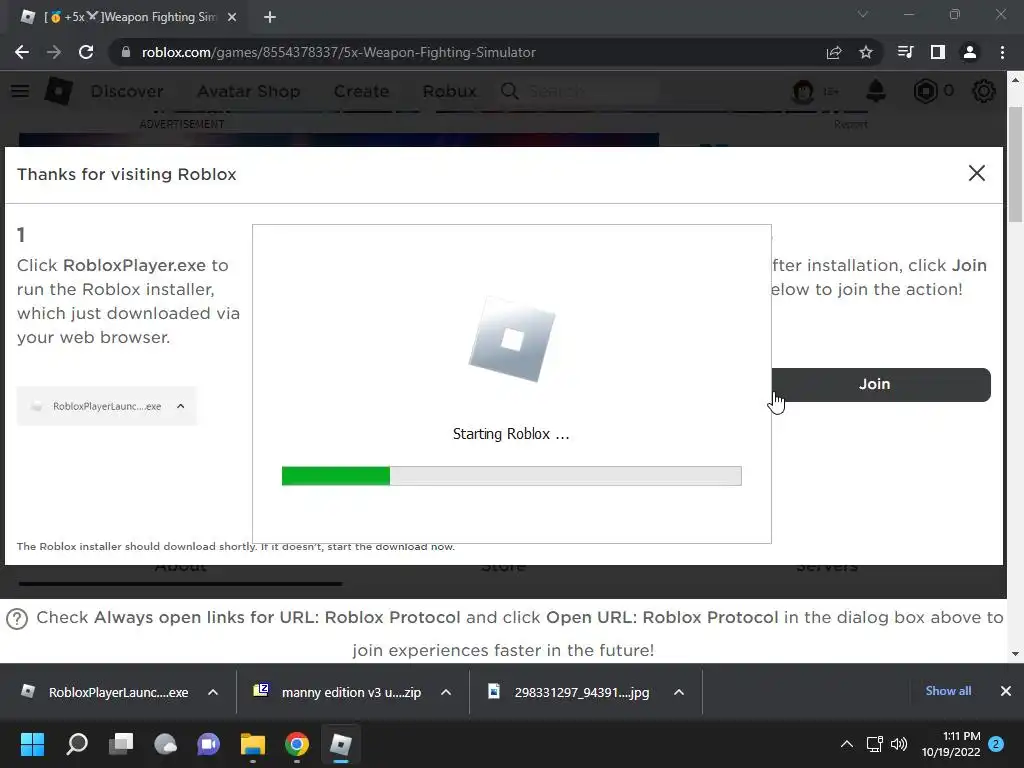The image size is (1024, 768).
Task: Open the weather widgets taskbar icon
Action: point(165,744)
